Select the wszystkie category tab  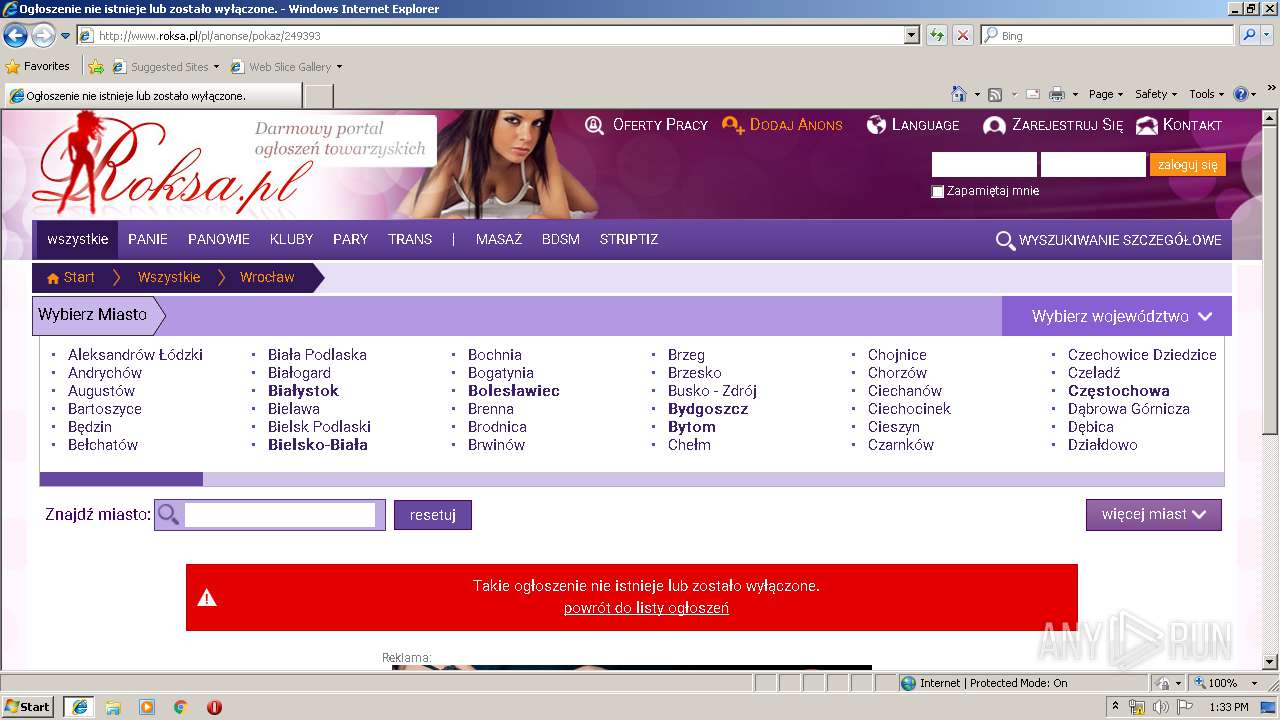[77, 240]
